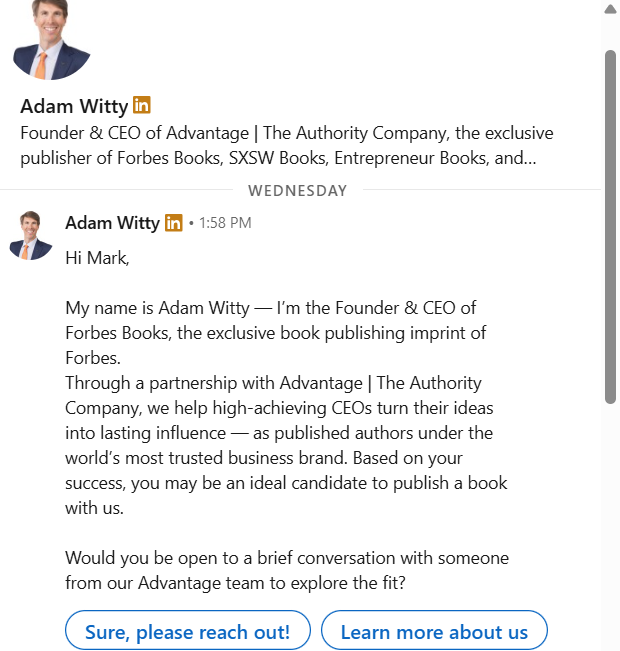Image resolution: width=620 pixels, height=651 pixels.
Task: Click the WEDNESDAY date divider
Action: click(298, 190)
